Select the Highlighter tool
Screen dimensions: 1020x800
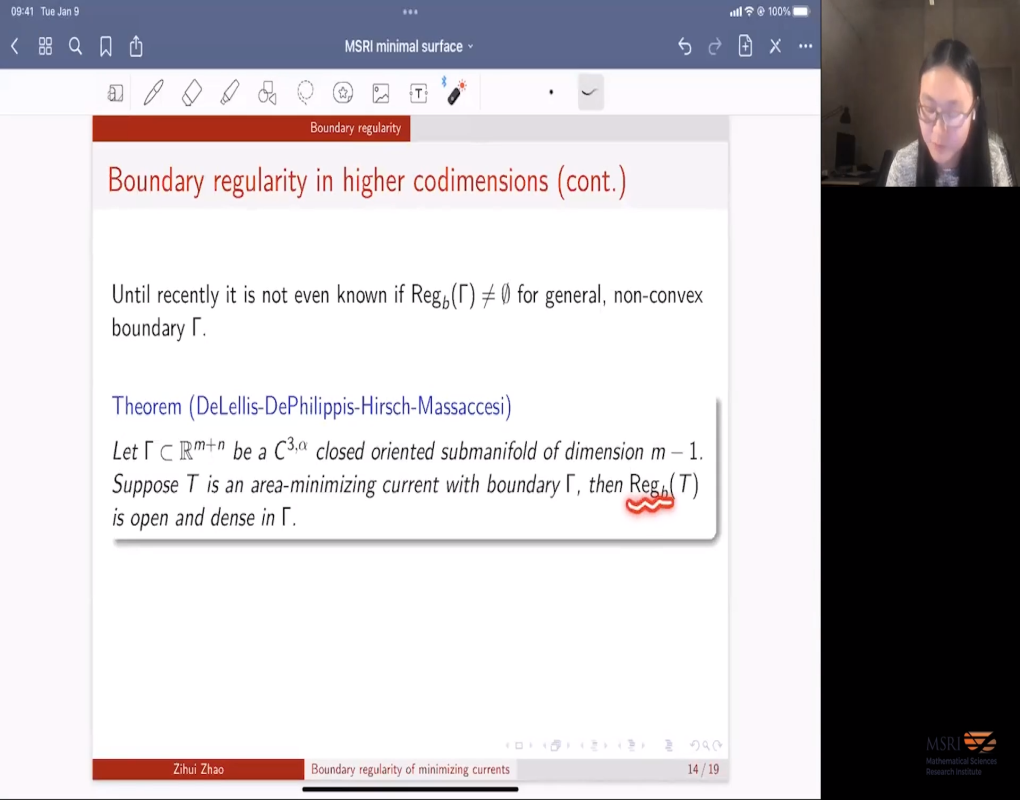(229, 93)
